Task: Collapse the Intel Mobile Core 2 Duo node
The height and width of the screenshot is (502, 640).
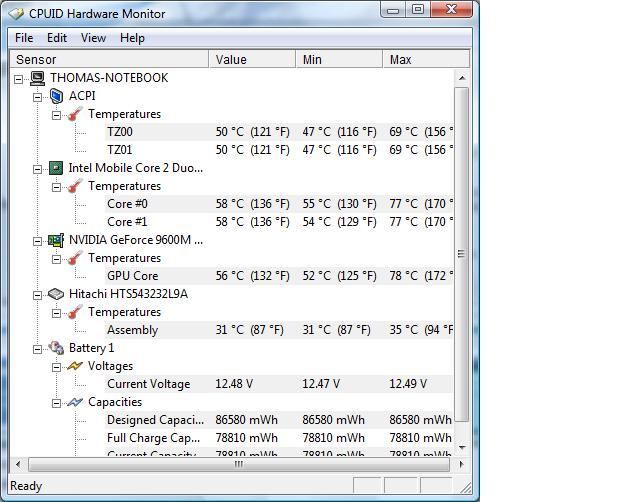Action: pos(38,169)
